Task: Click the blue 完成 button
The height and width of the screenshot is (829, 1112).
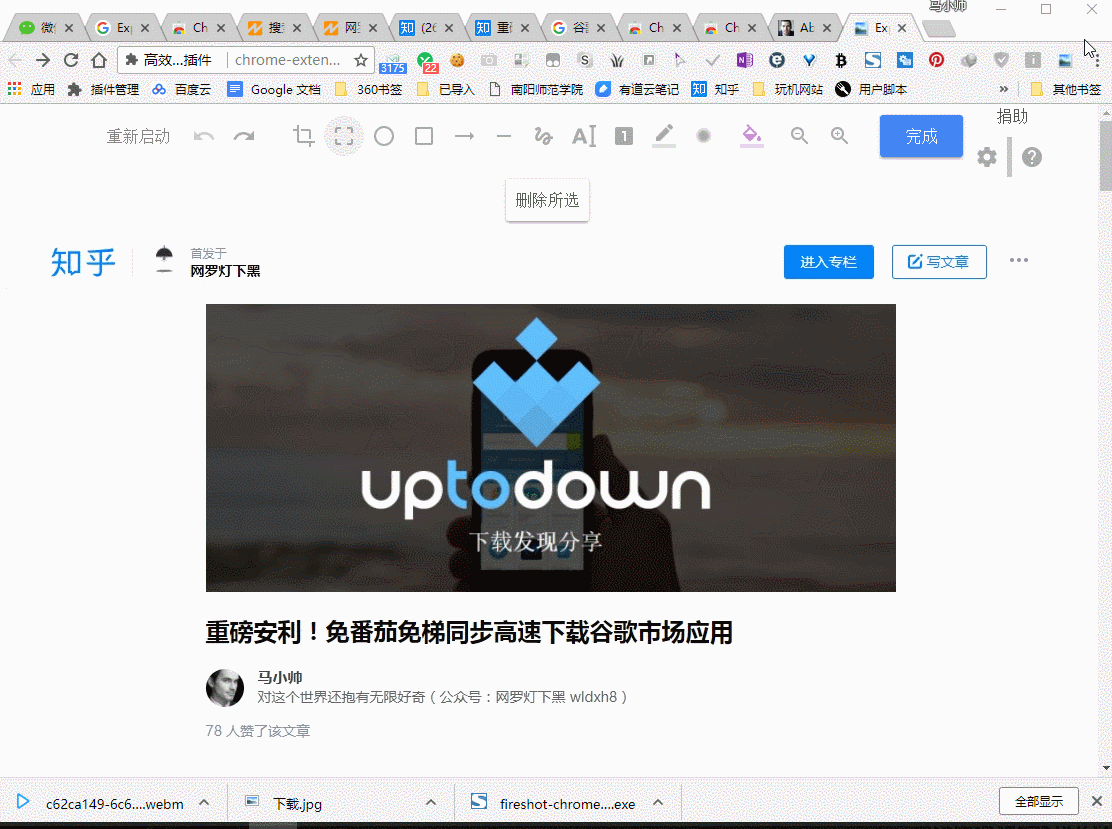Action: (921, 136)
